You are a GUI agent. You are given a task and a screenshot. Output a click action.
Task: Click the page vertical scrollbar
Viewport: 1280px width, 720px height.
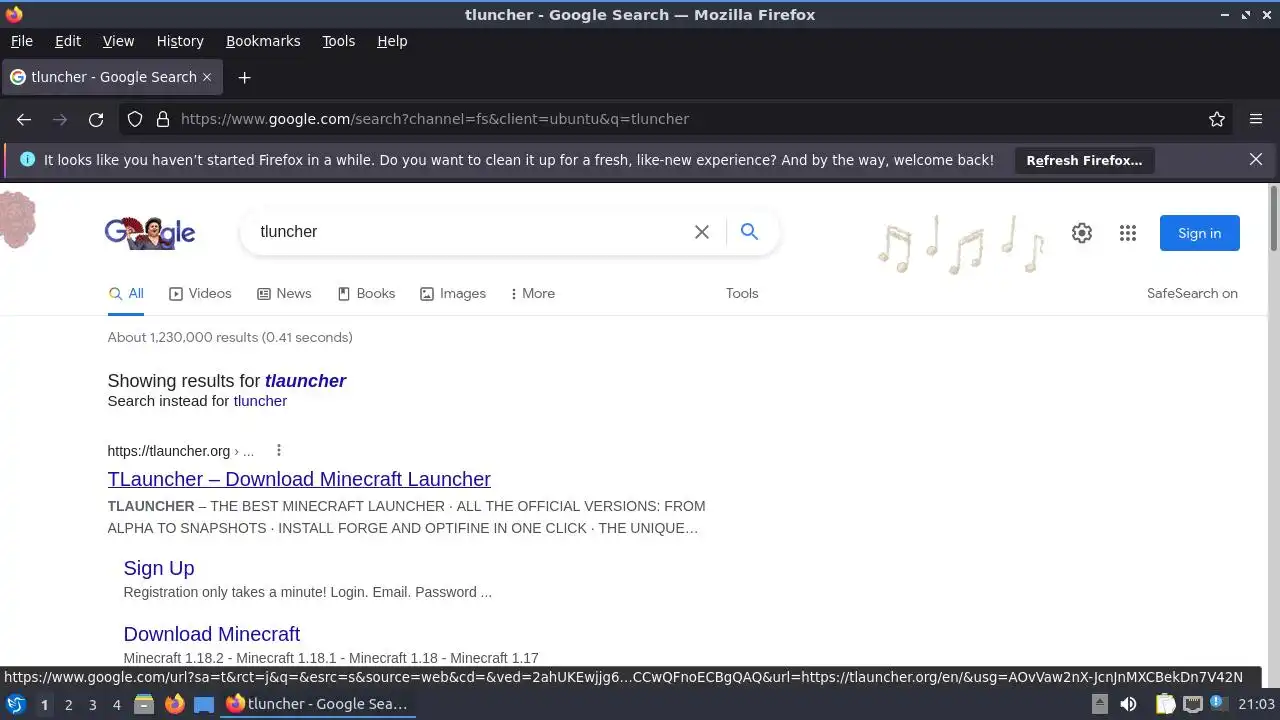point(1273,219)
